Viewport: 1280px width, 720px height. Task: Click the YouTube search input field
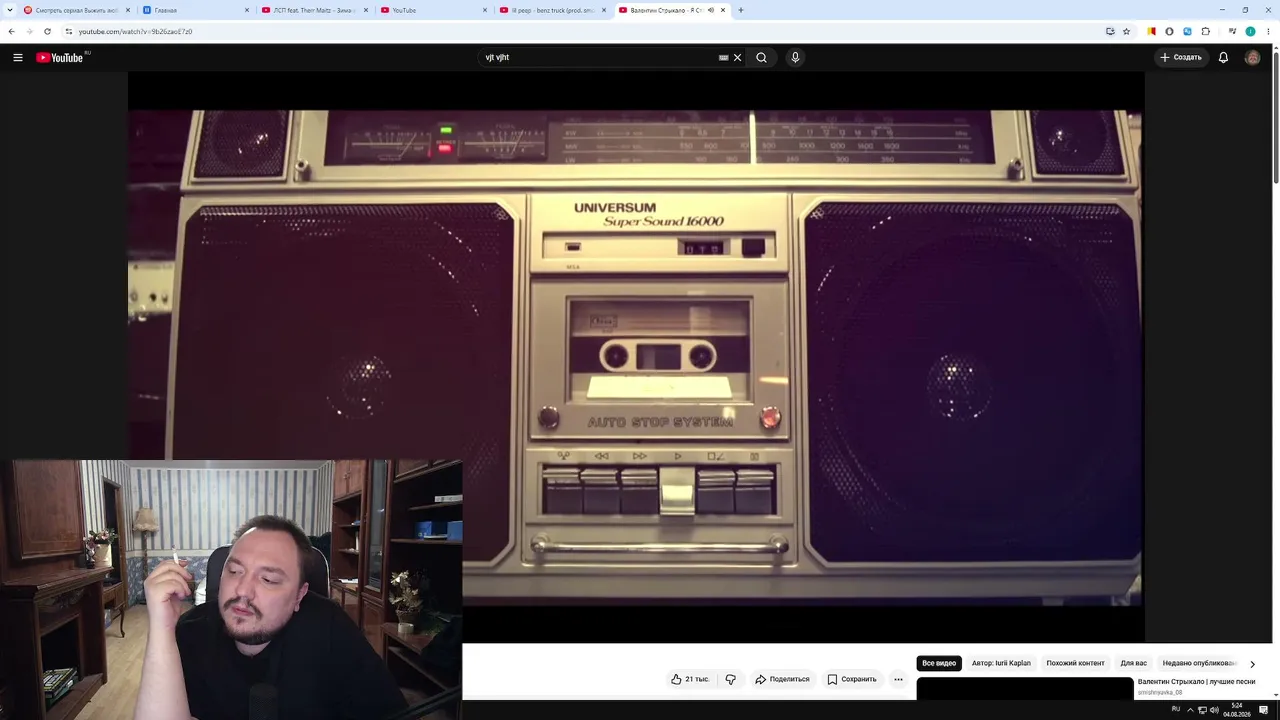point(598,58)
